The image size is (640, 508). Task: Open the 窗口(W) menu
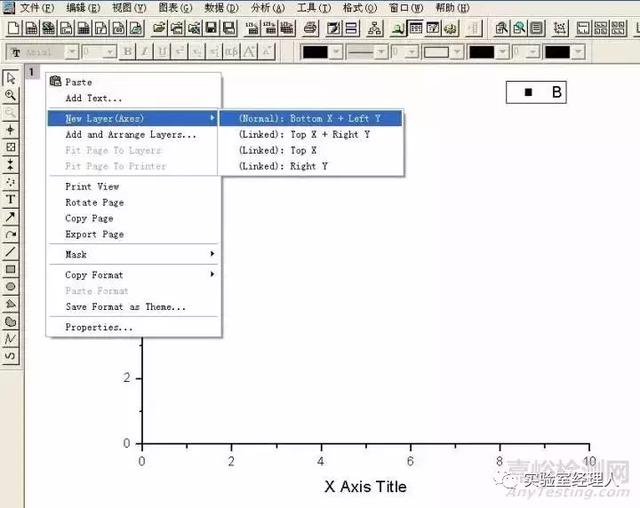click(x=406, y=7)
